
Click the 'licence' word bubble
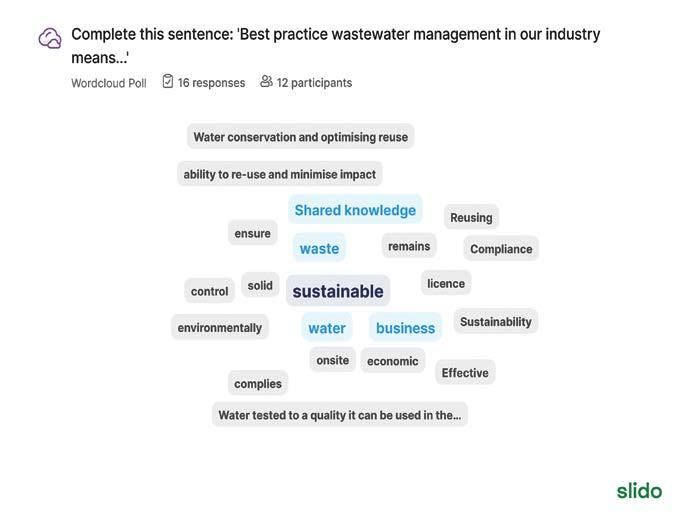click(446, 283)
